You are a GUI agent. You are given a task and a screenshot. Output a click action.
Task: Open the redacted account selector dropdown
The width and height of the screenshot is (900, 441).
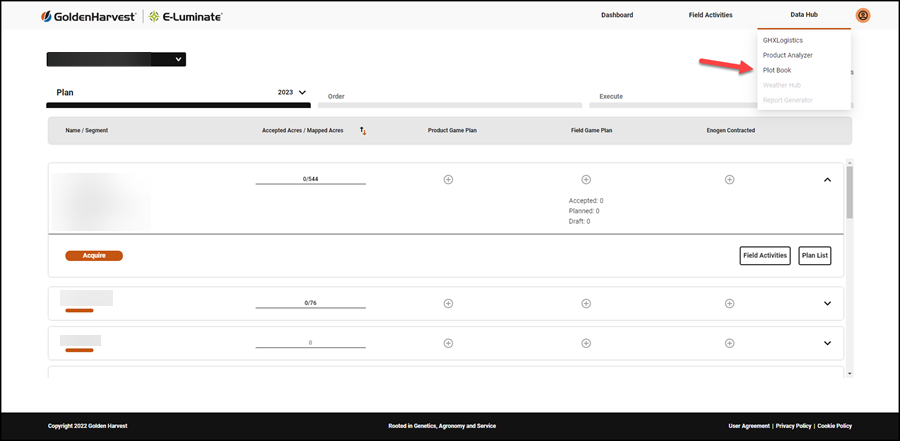coord(116,59)
